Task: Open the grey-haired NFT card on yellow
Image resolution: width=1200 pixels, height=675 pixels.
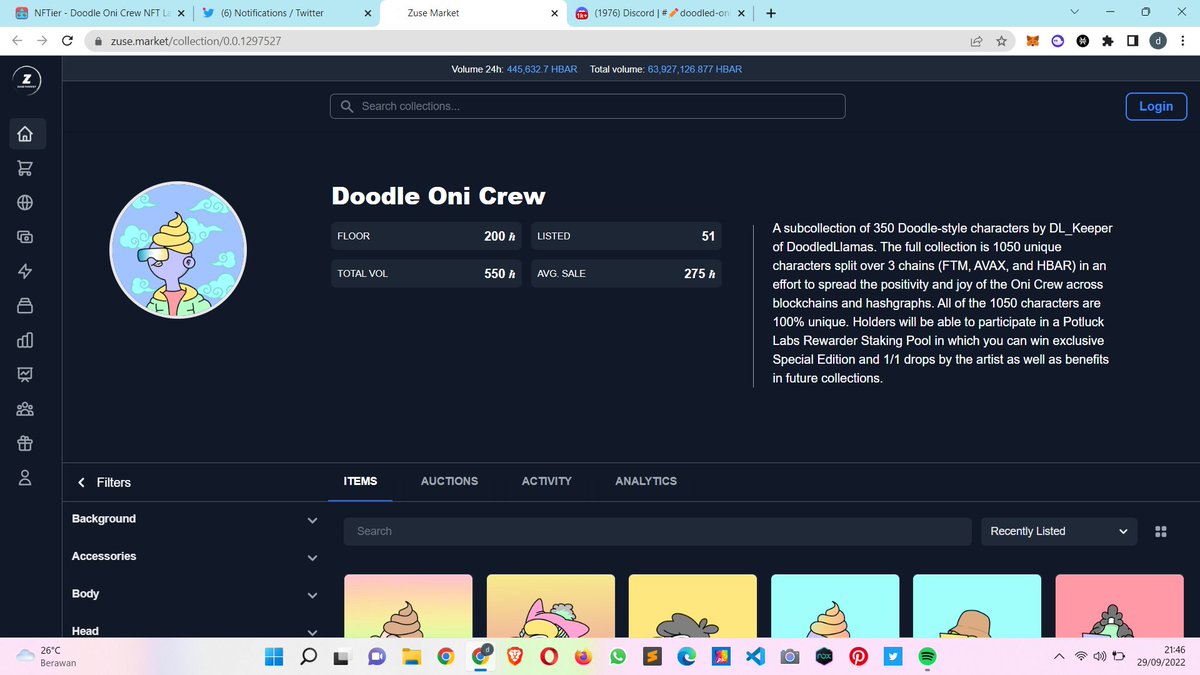Action: coord(692,606)
